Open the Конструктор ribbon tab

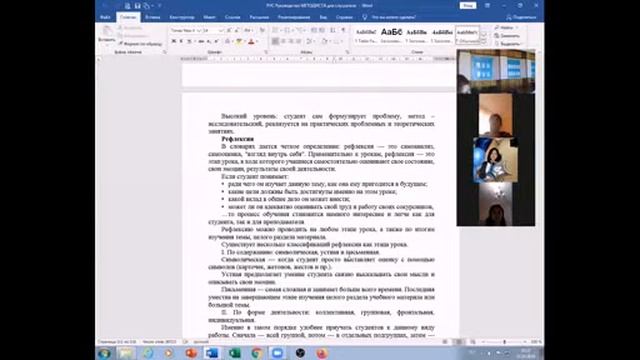[182, 17]
